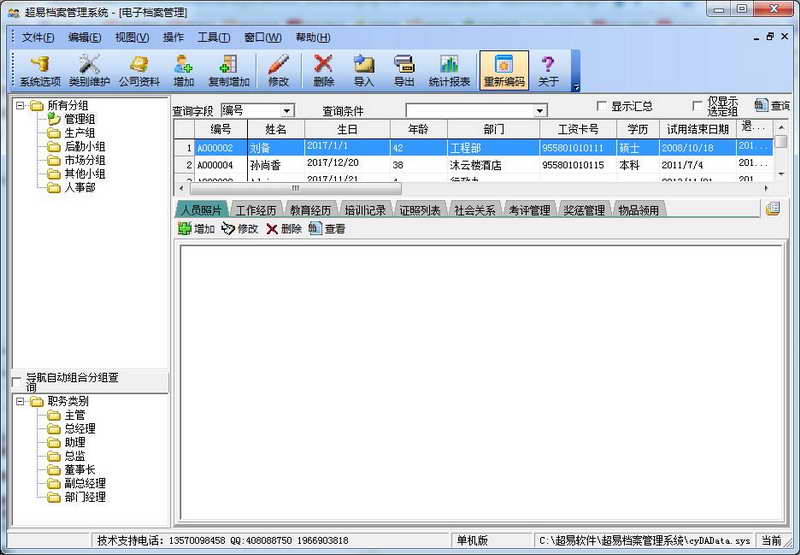Switch to the 物品领用 tab
The height and width of the screenshot is (555, 800).
(638, 210)
